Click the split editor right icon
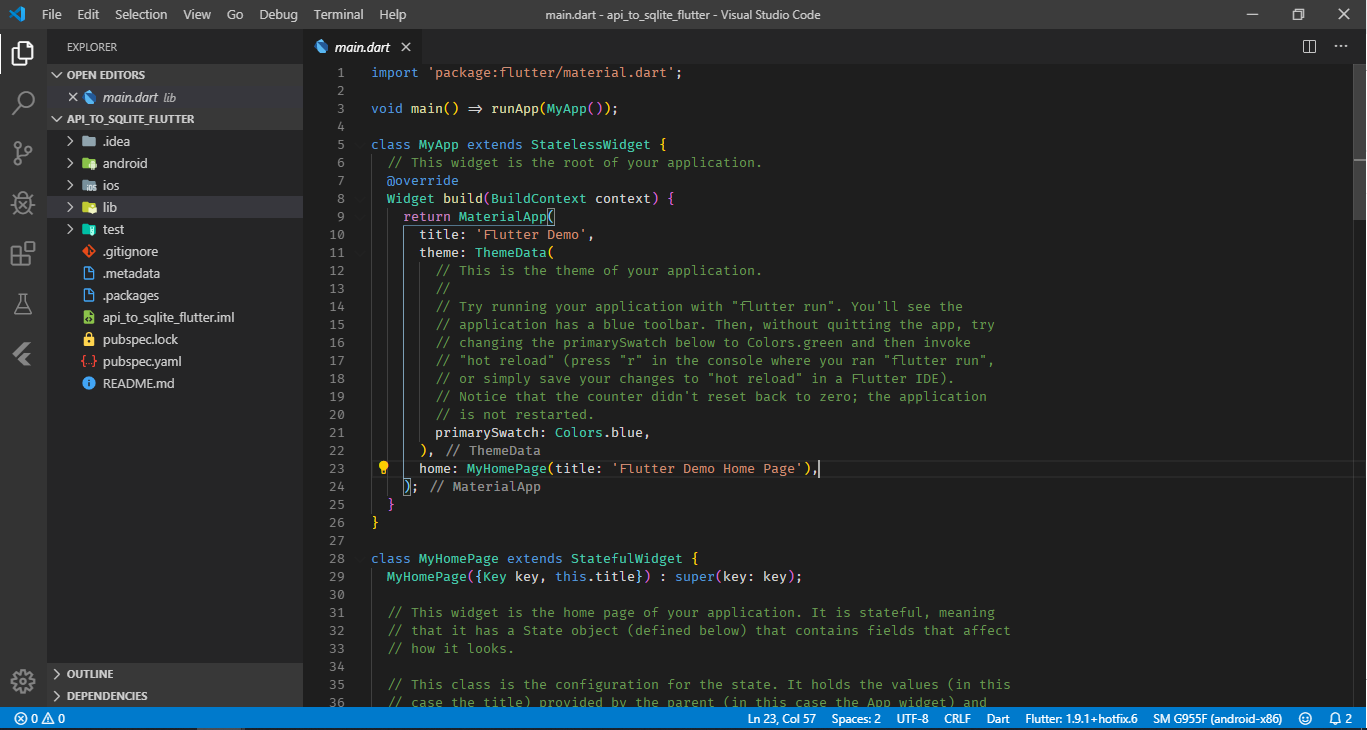The height and width of the screenshot is (730, 1367). (1309, 47)
